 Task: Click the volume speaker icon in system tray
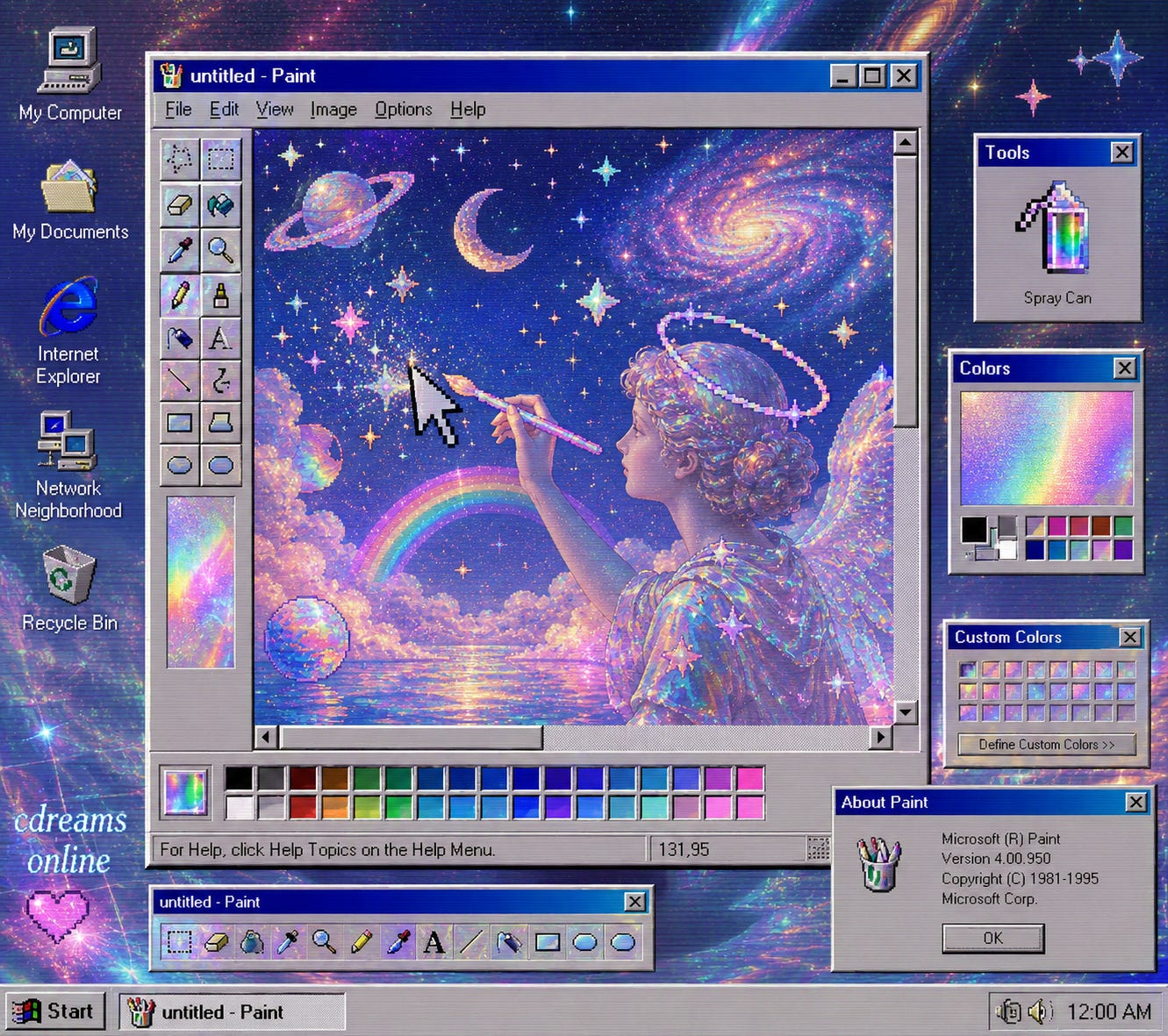tap(1039, 1011)
